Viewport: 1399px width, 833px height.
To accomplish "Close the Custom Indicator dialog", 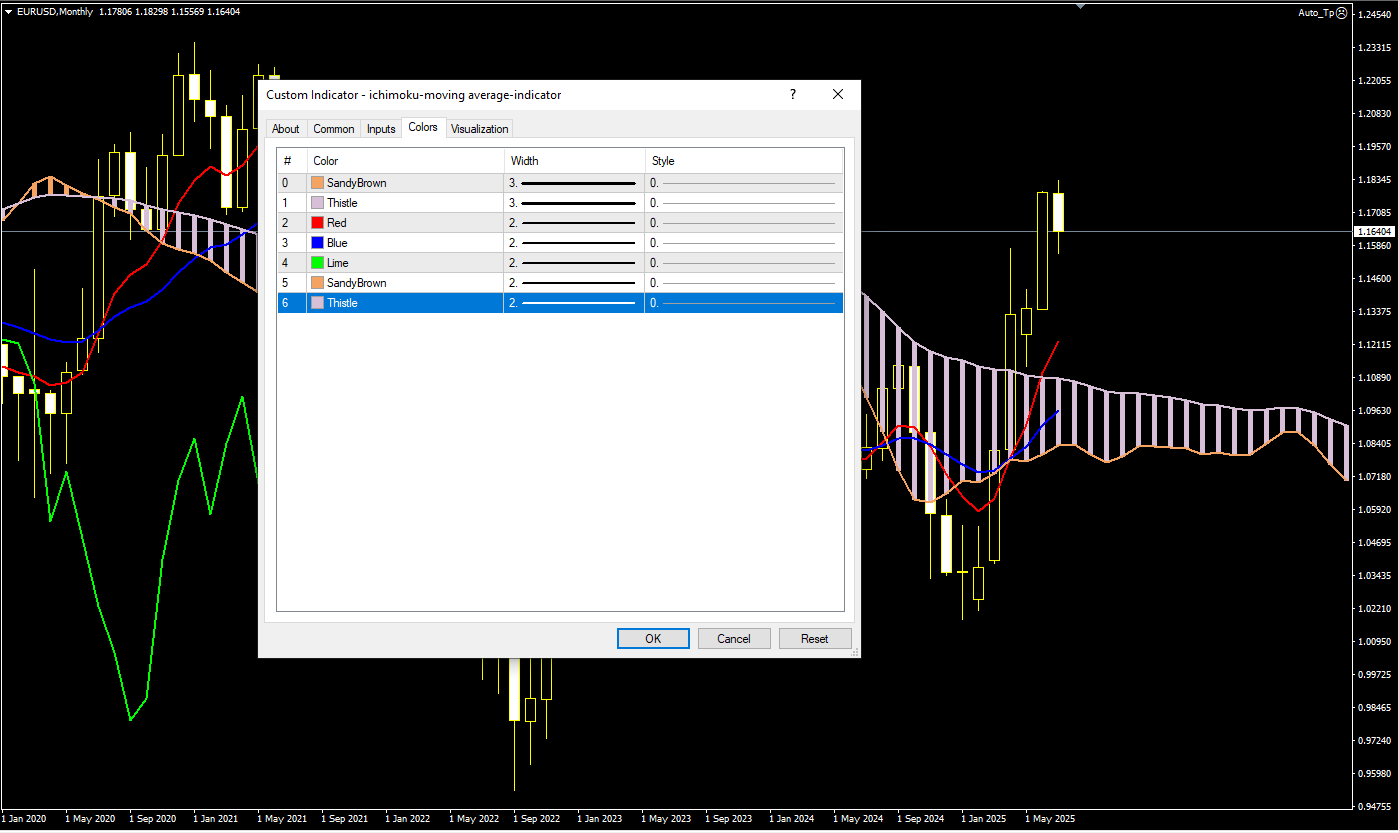I will point(838,95).
